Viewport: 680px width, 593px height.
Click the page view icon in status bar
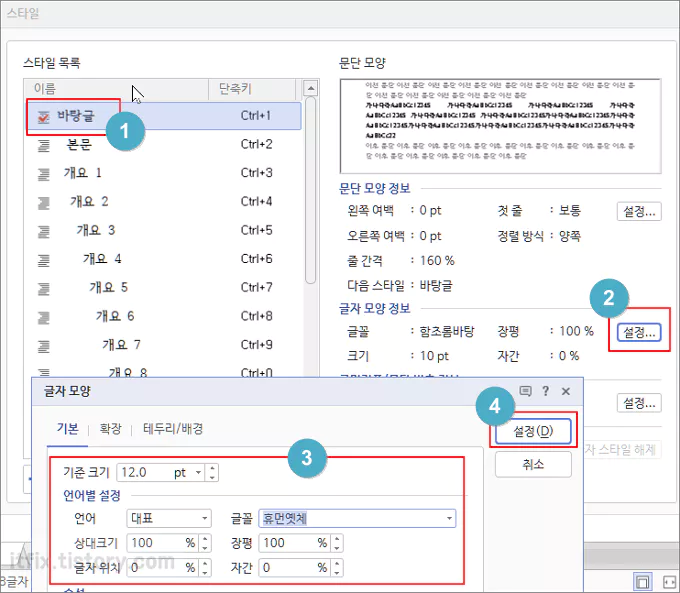click(x=643, y=582)
